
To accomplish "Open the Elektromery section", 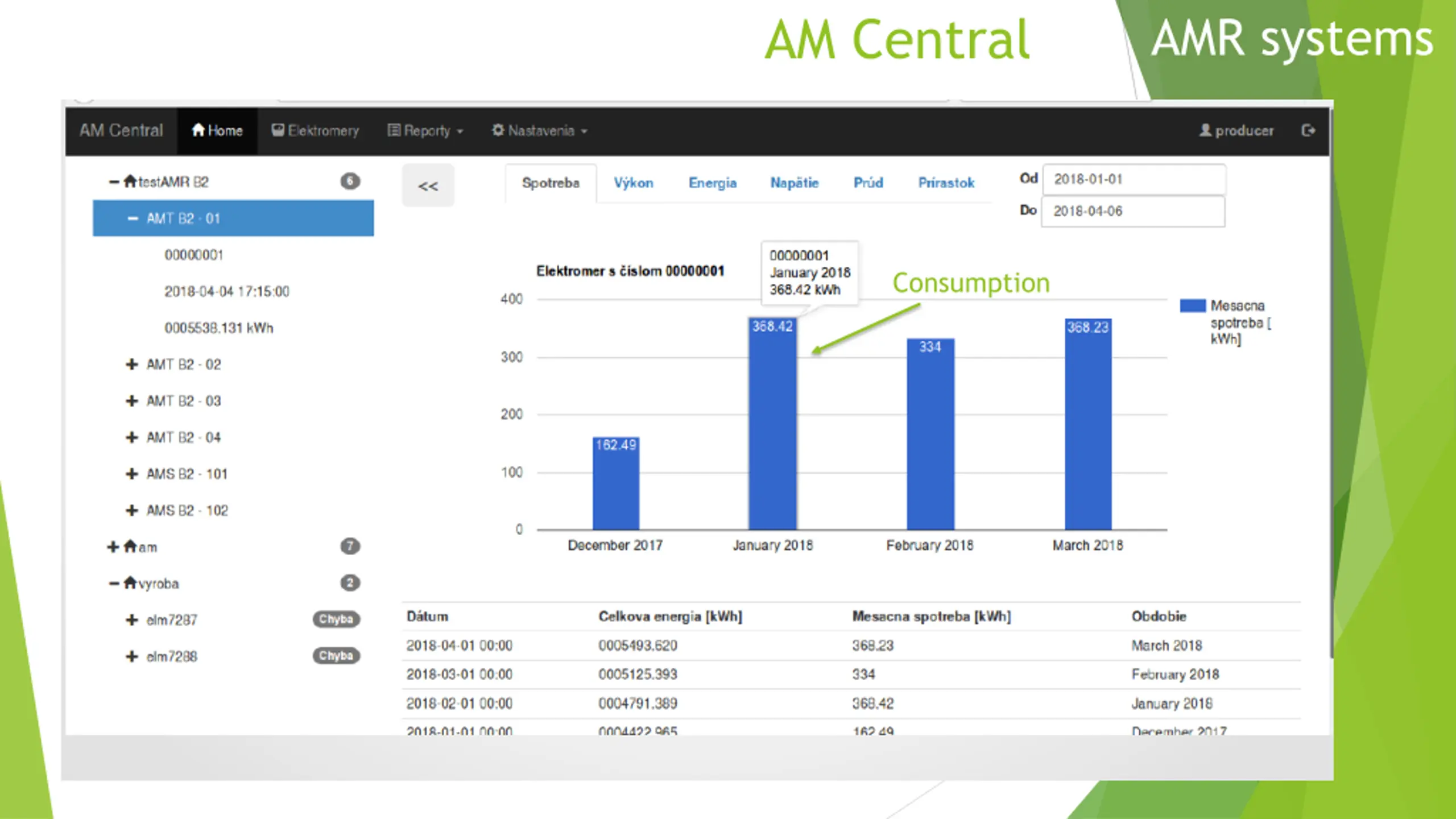I will point(315,130).
